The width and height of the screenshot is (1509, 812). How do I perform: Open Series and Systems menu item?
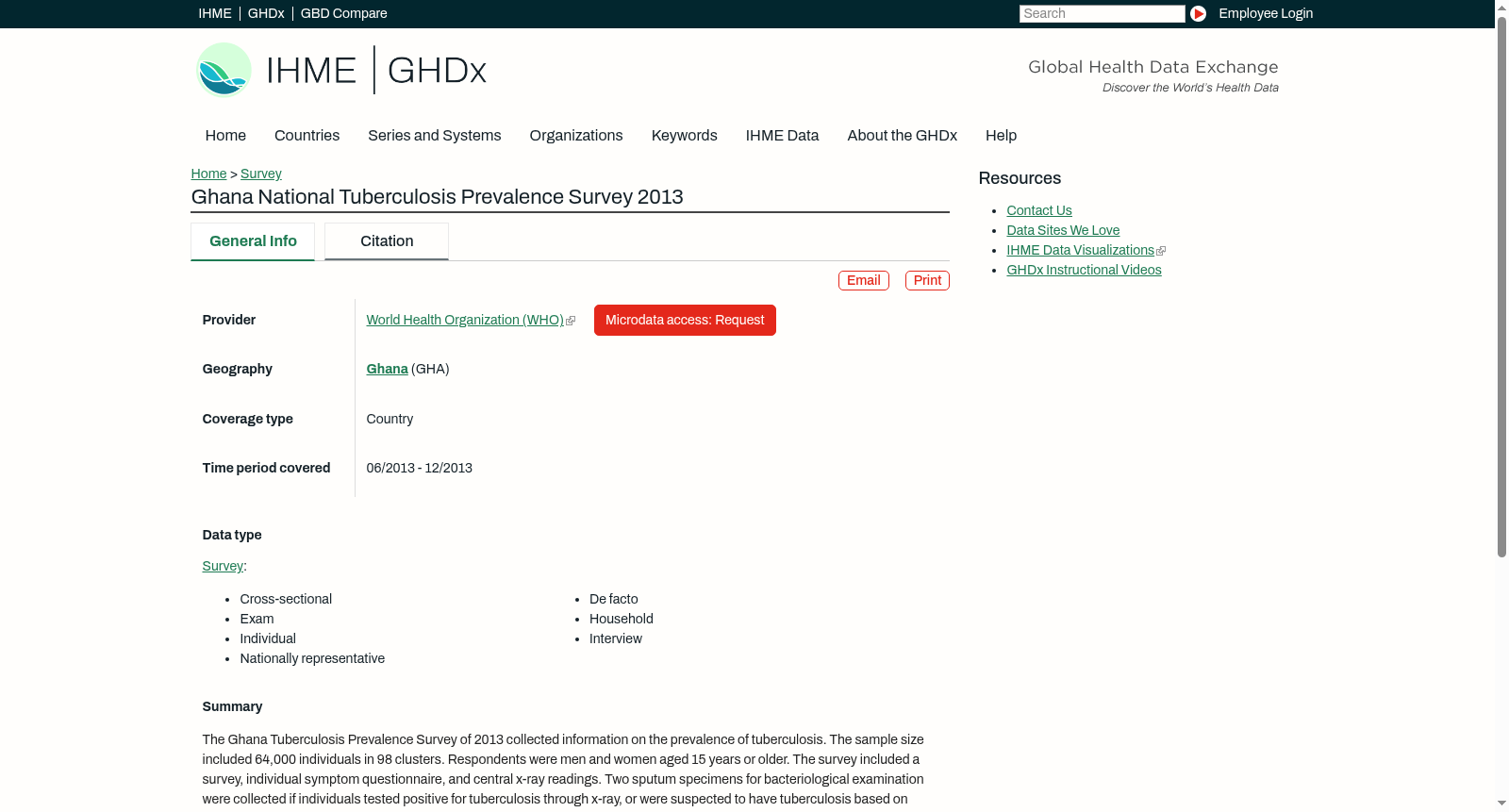434,135
